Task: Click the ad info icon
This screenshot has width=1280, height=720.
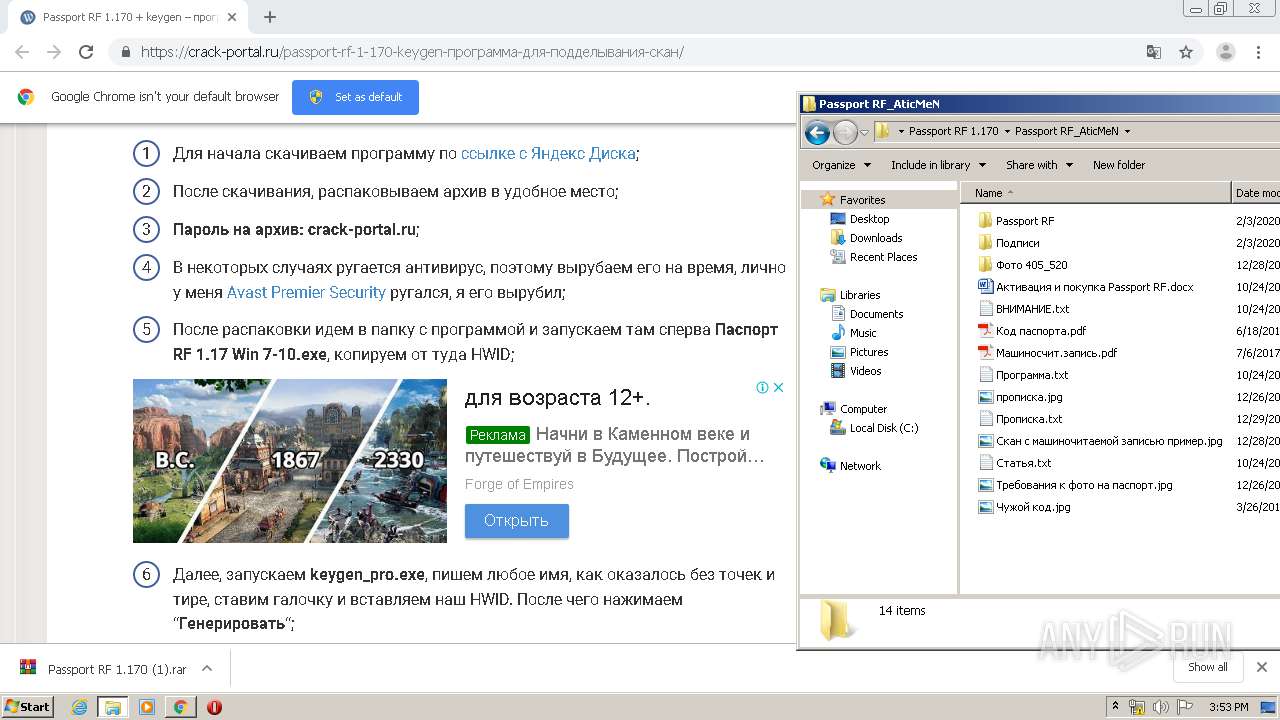Action: pyautogui.click(x=762, y=387)
